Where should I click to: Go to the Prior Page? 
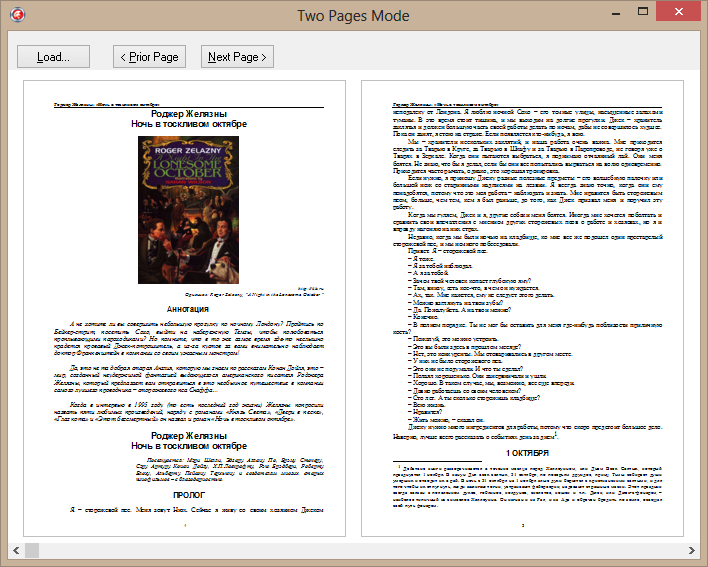click(149, 57)
